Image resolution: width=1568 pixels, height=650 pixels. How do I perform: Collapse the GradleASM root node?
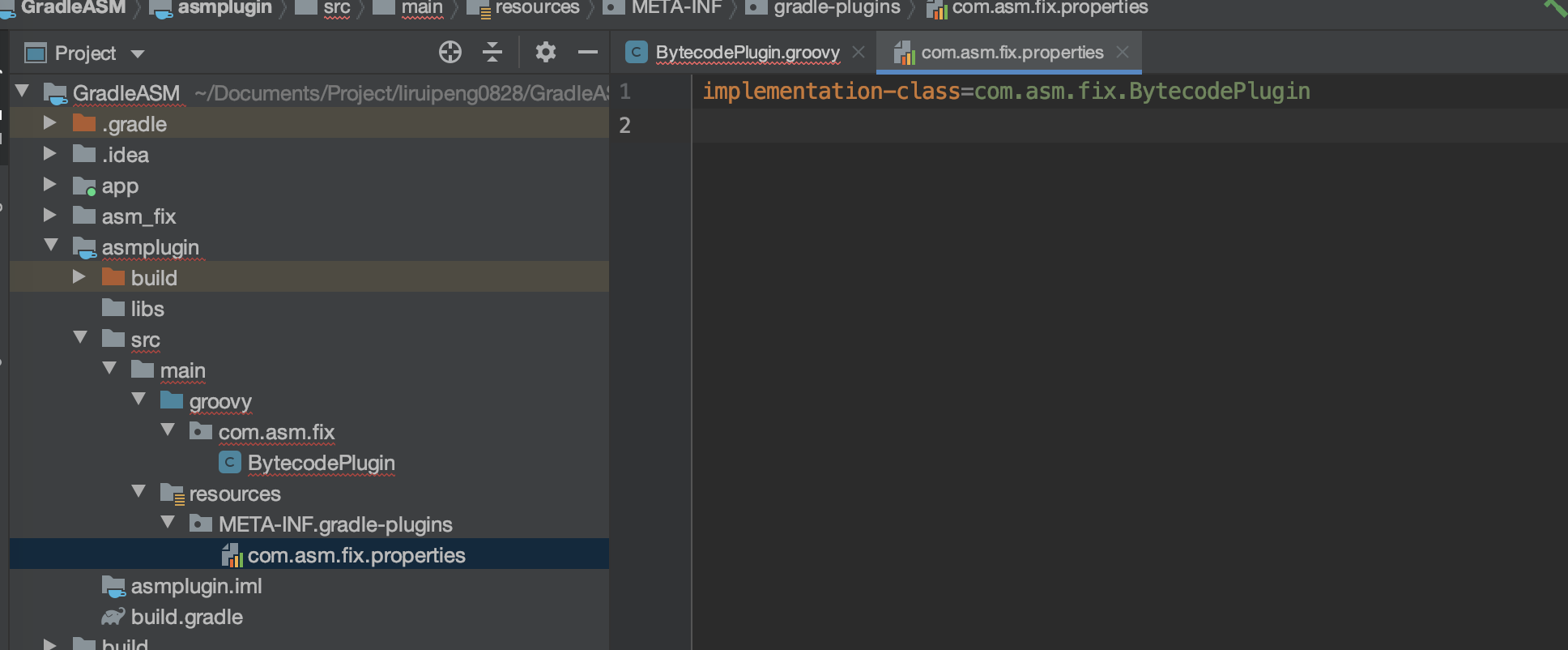pos(23,92)
